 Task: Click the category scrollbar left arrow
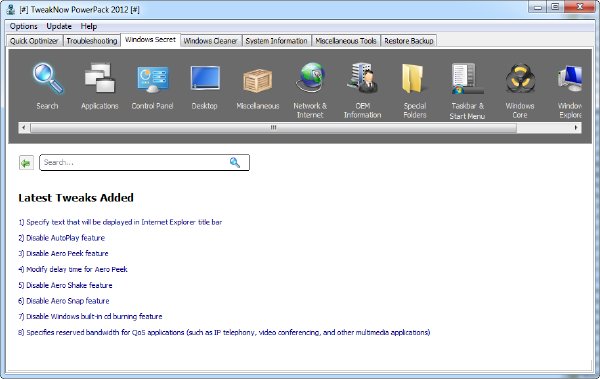[24, 127]
